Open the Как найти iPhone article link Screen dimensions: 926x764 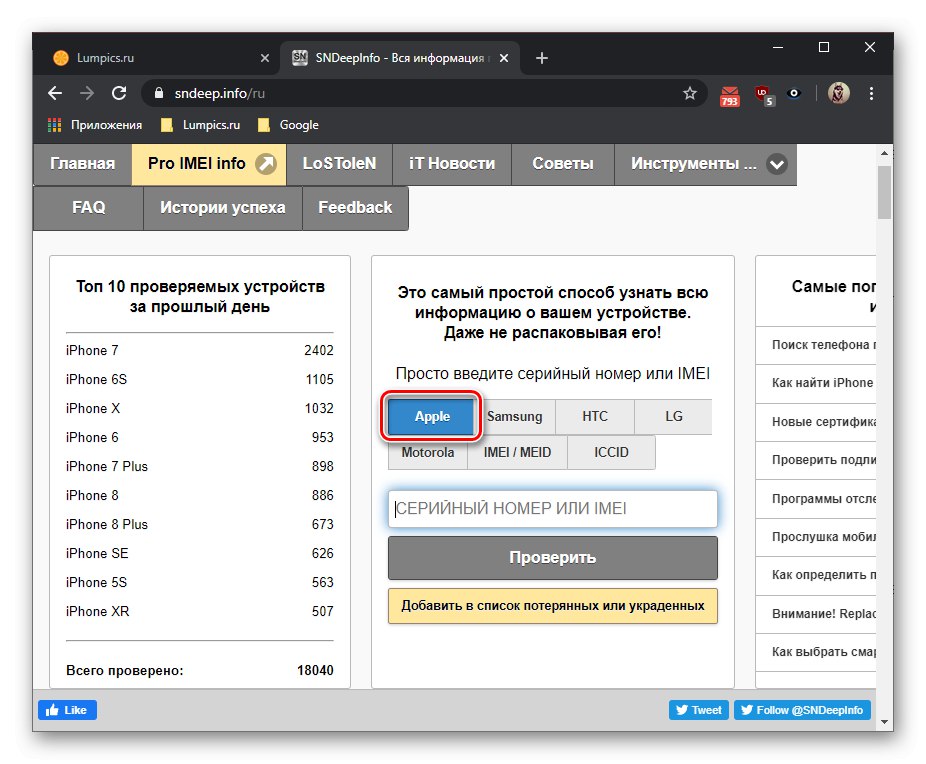point(822,383)
